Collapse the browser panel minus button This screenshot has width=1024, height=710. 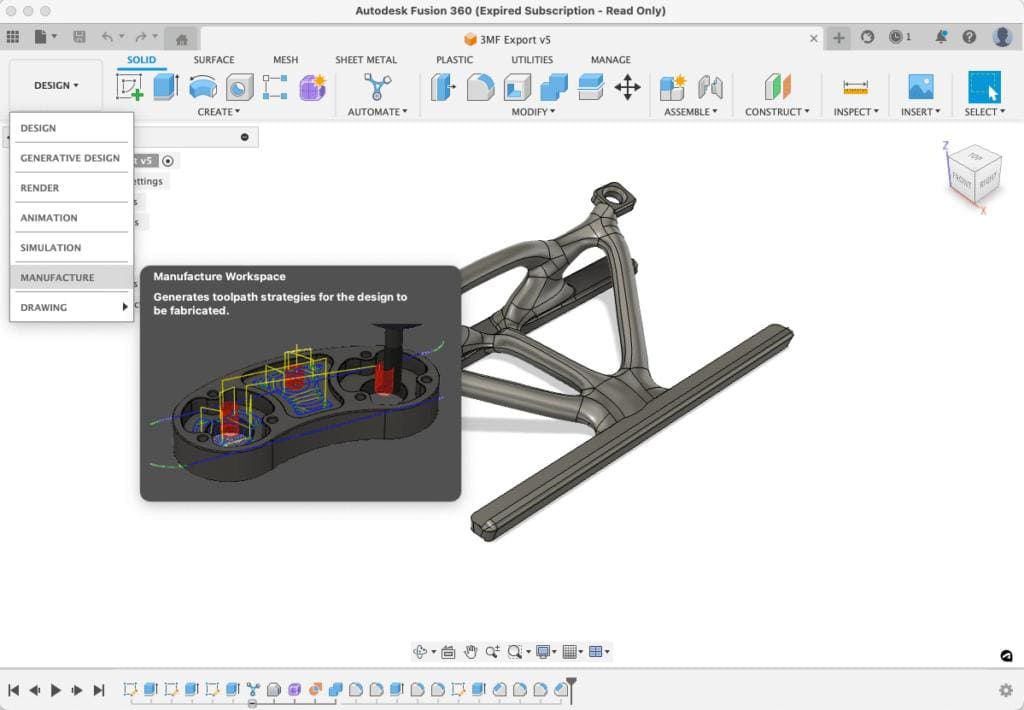pyautogui.click(x=244, y=137)
